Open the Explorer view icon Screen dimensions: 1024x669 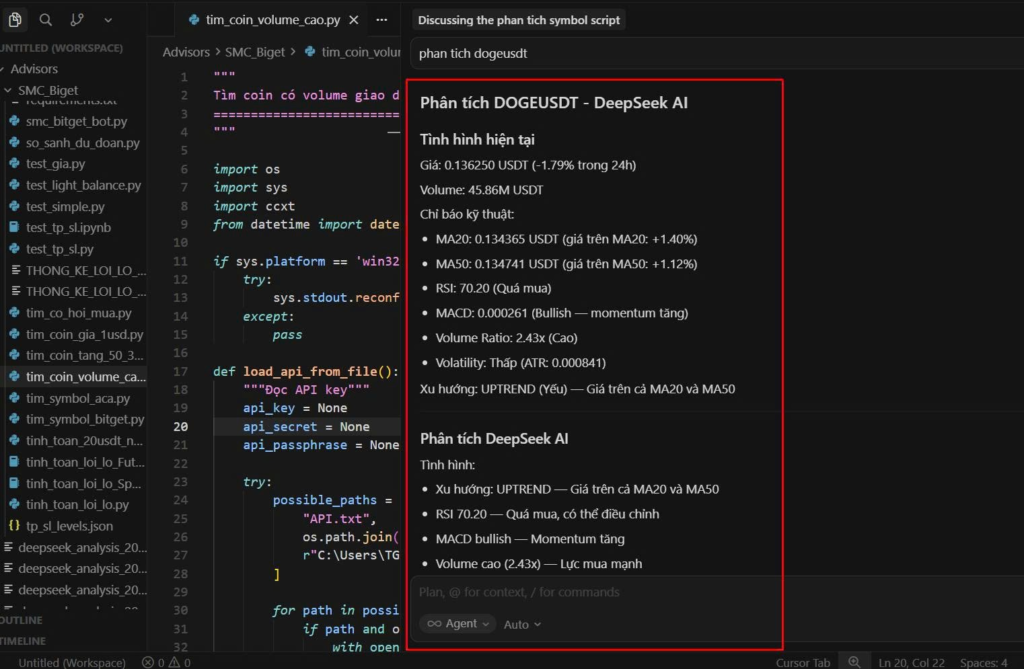tap(15, 20)
